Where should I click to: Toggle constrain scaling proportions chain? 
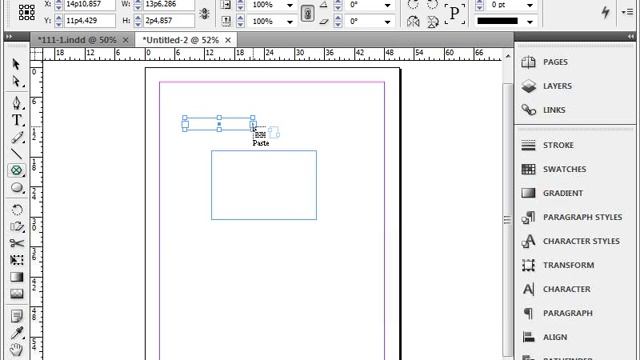pos(308,14)
